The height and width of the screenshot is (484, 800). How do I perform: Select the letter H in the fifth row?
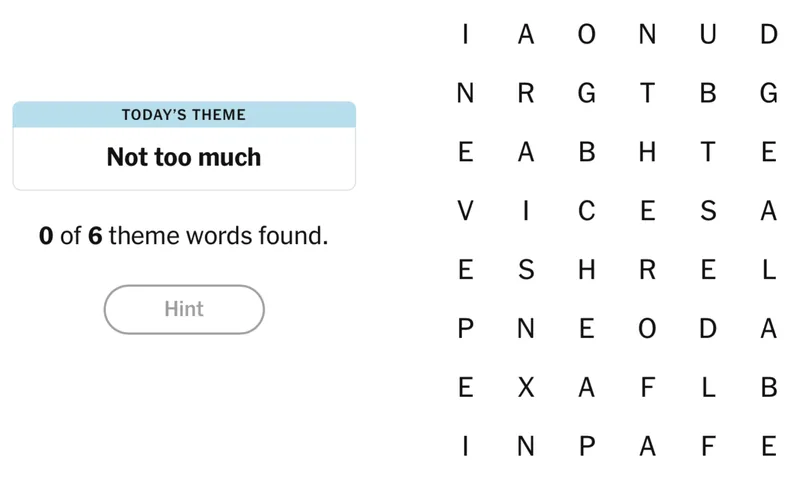[587, 270]
